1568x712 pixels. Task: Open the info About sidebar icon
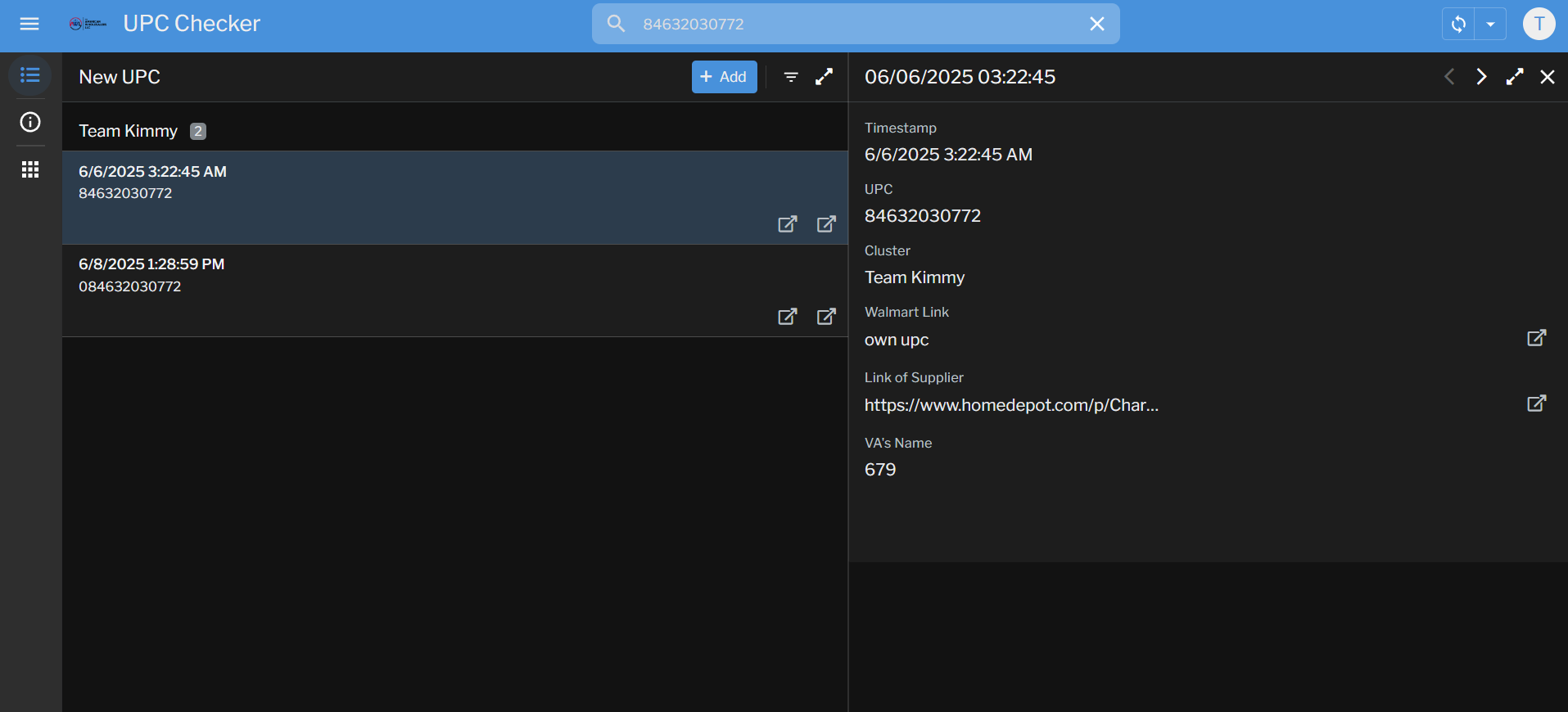point(30,122)
